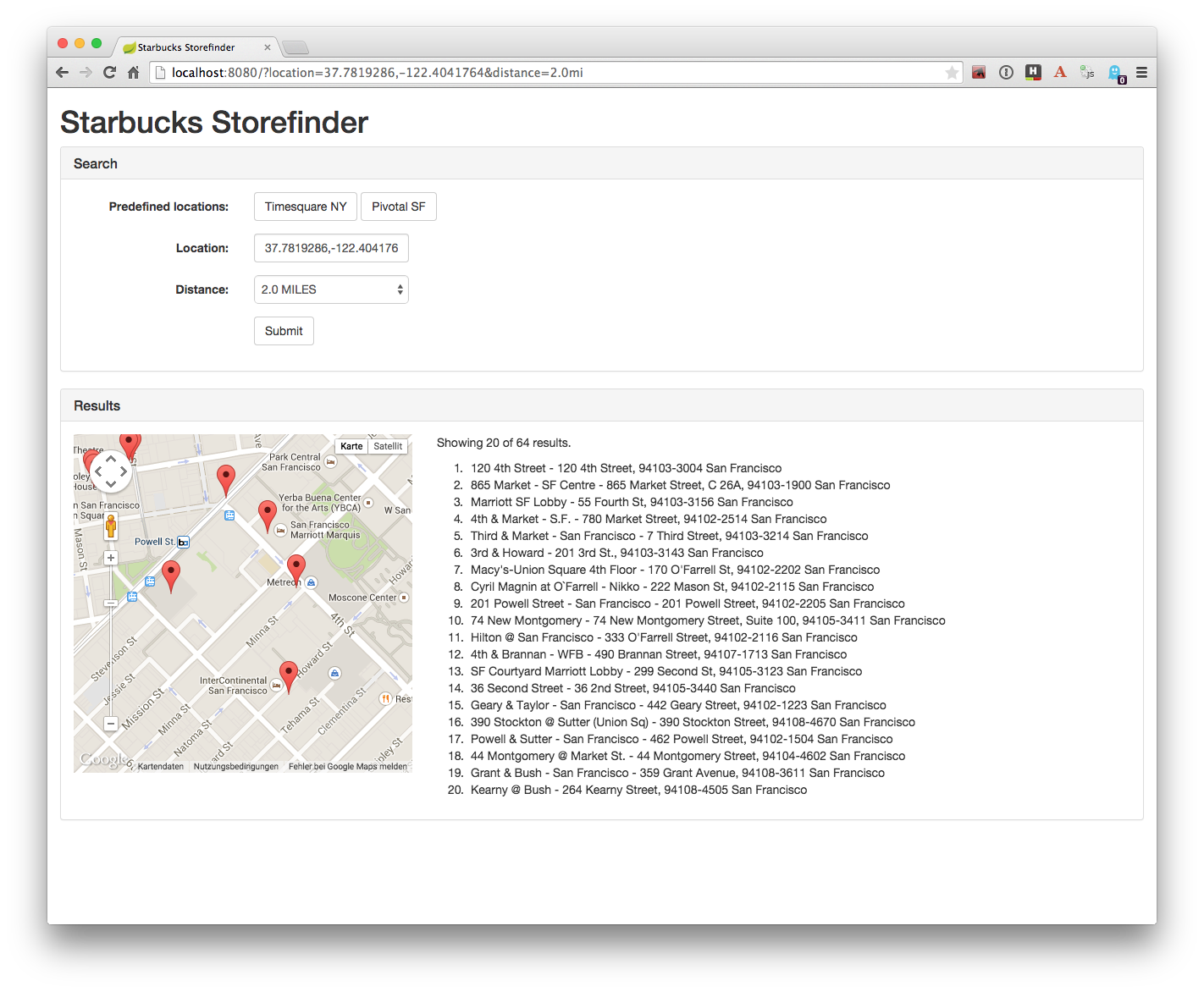The width and height of the screenshot is (1204, 992).
Task: Click the Street View pegman icon
Action: (111, 526)
